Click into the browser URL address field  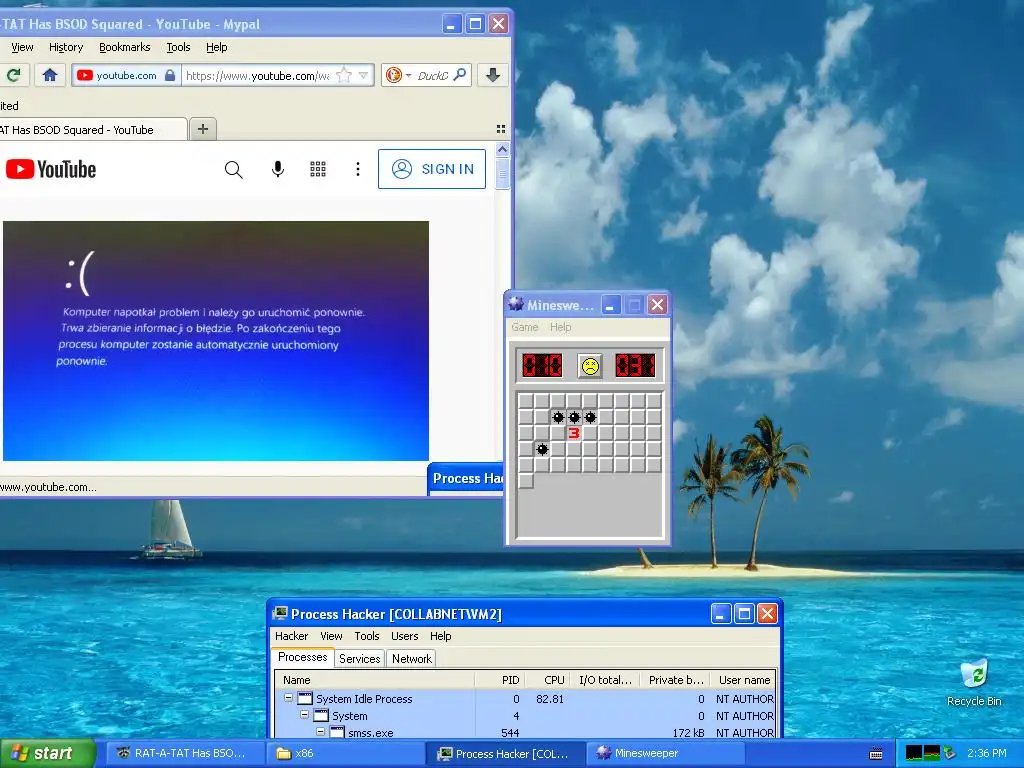click(x=257, y=76)
